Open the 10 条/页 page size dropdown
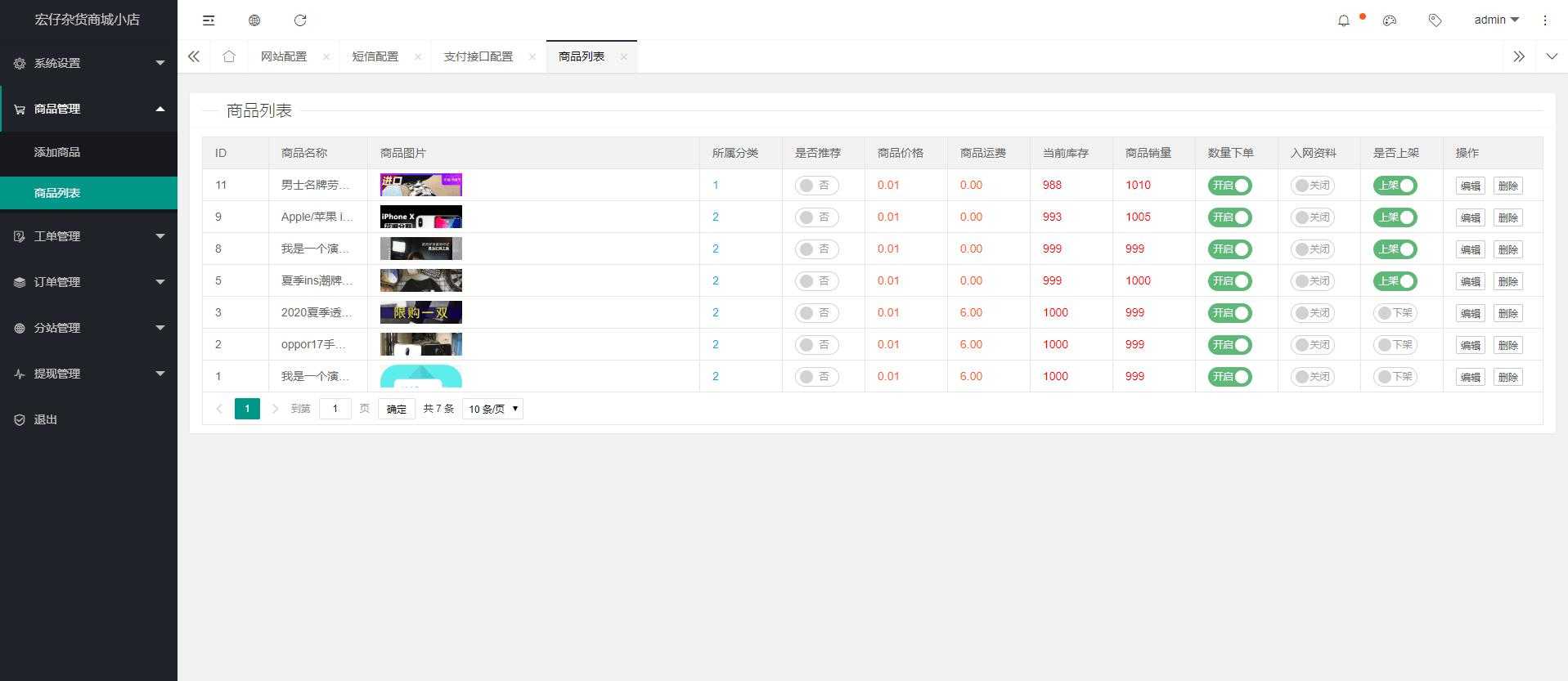The height and width of the screenshot is (681, 1568). coord(492,409)
